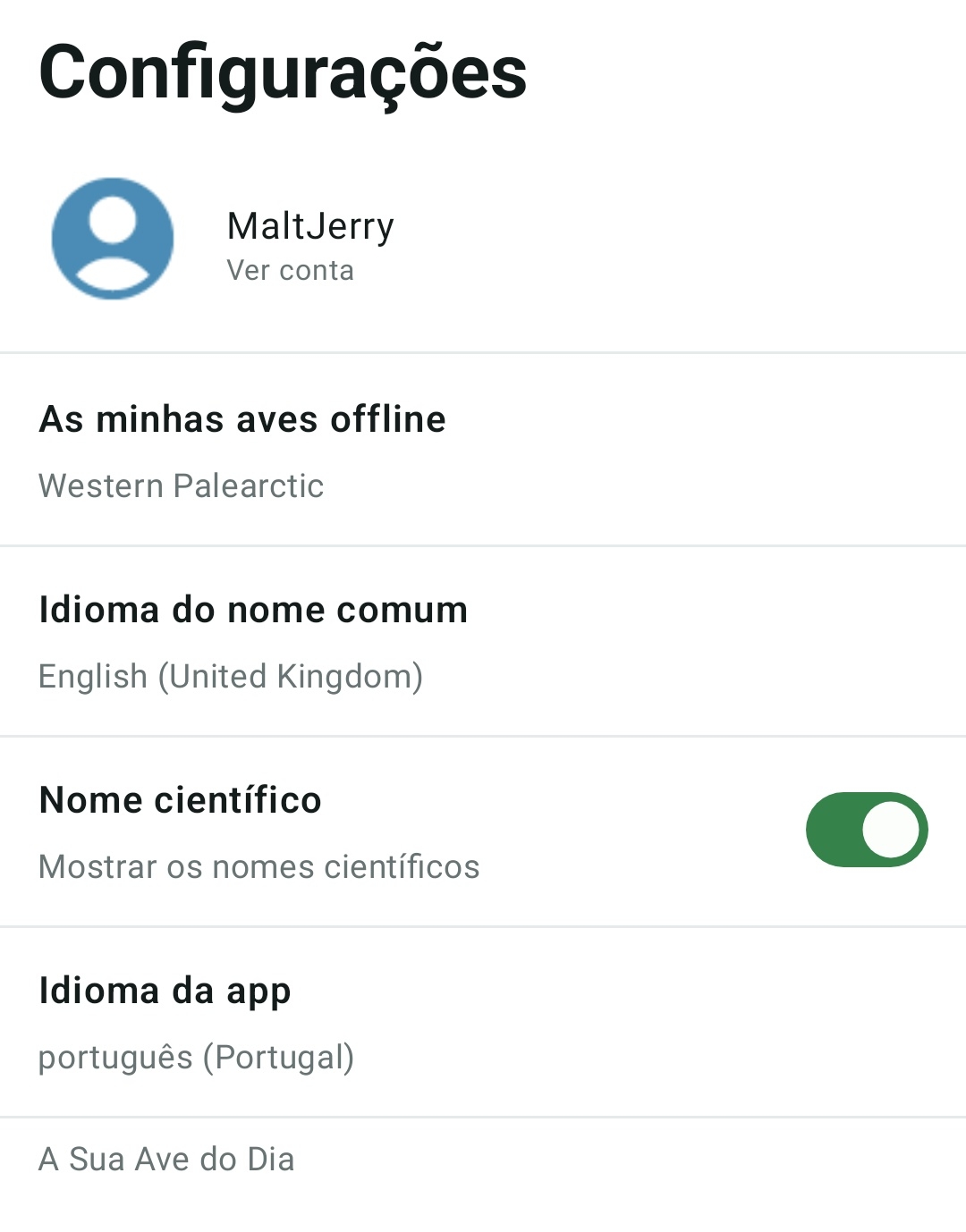966x1232 pixels.
Task: Change the português (Portugal) language value
Action: tap(196, 1058)
